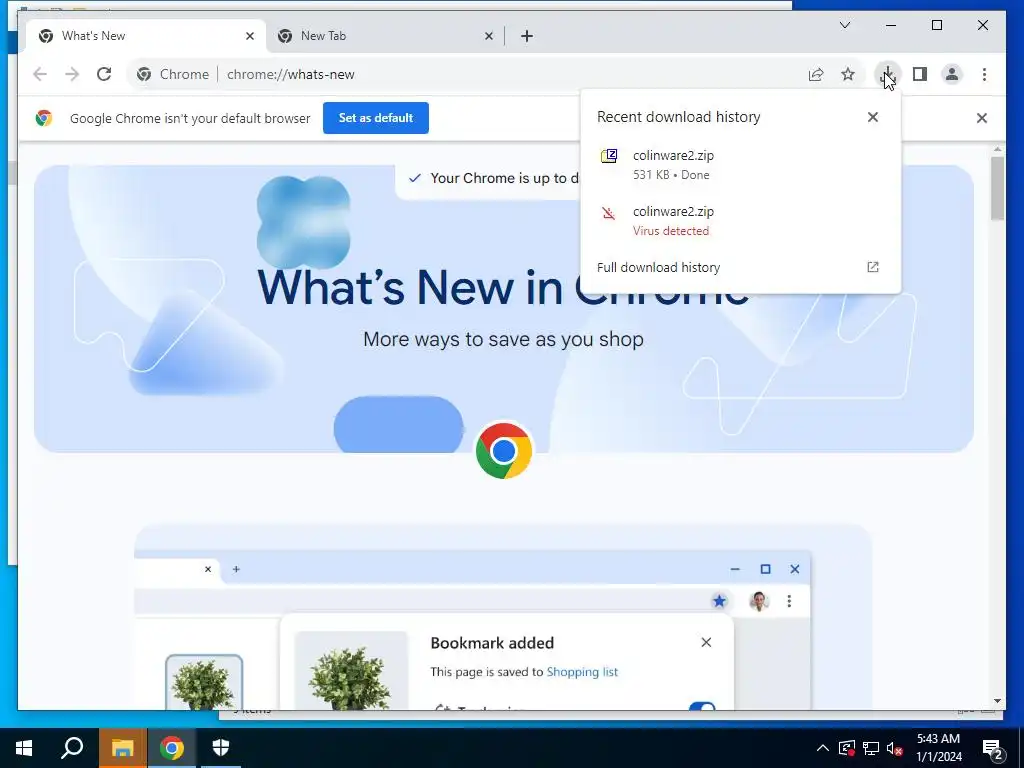Bookmark this tab with the star icon
This screenshot has height=768, width=1024.
pyautogui.click(x=848, y=74)
